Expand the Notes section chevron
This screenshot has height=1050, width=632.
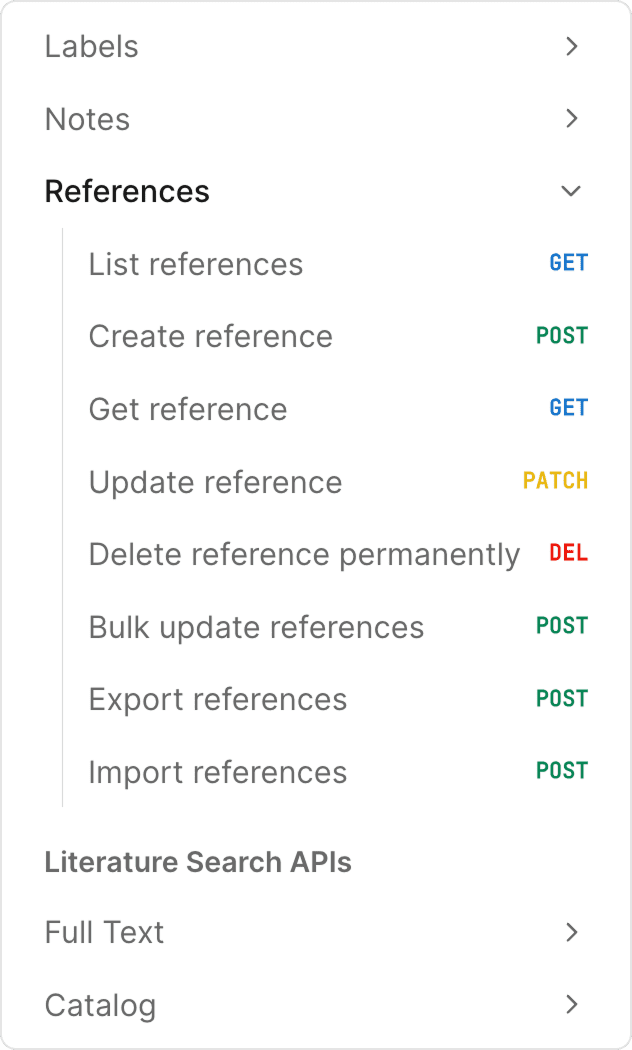(x=571, y=119)
